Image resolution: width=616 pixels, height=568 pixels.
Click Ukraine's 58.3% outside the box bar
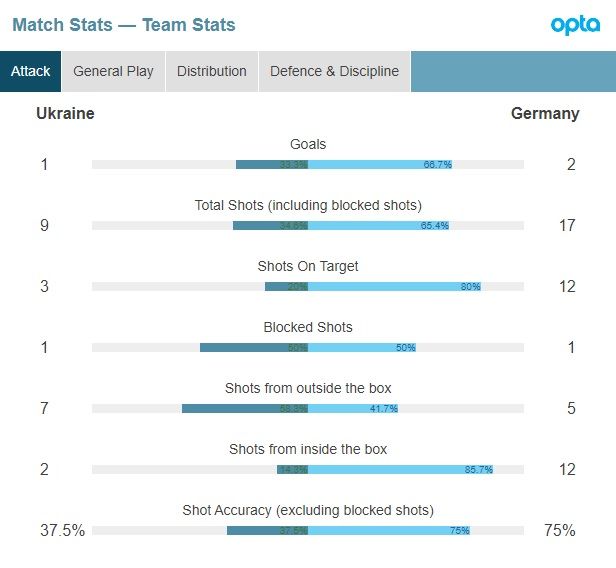click(245, 409)
